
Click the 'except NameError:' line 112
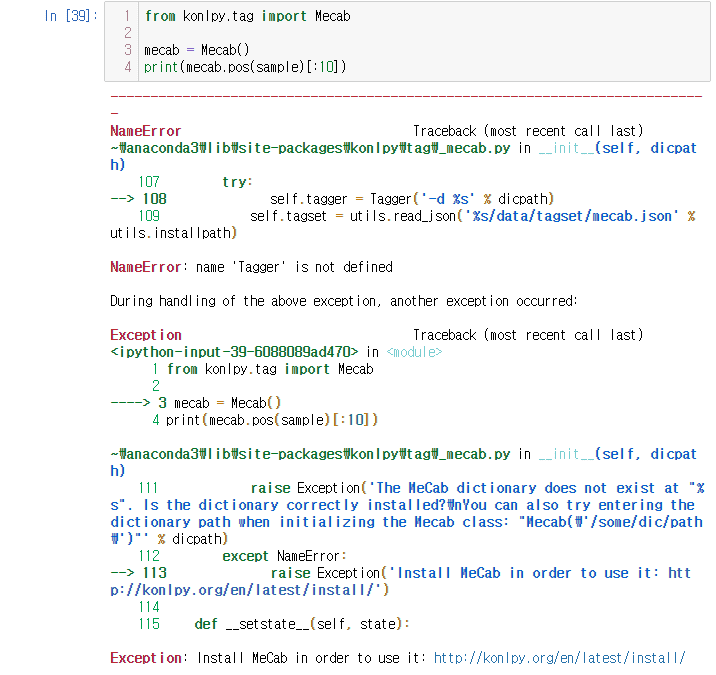click(x=284, y=556)
